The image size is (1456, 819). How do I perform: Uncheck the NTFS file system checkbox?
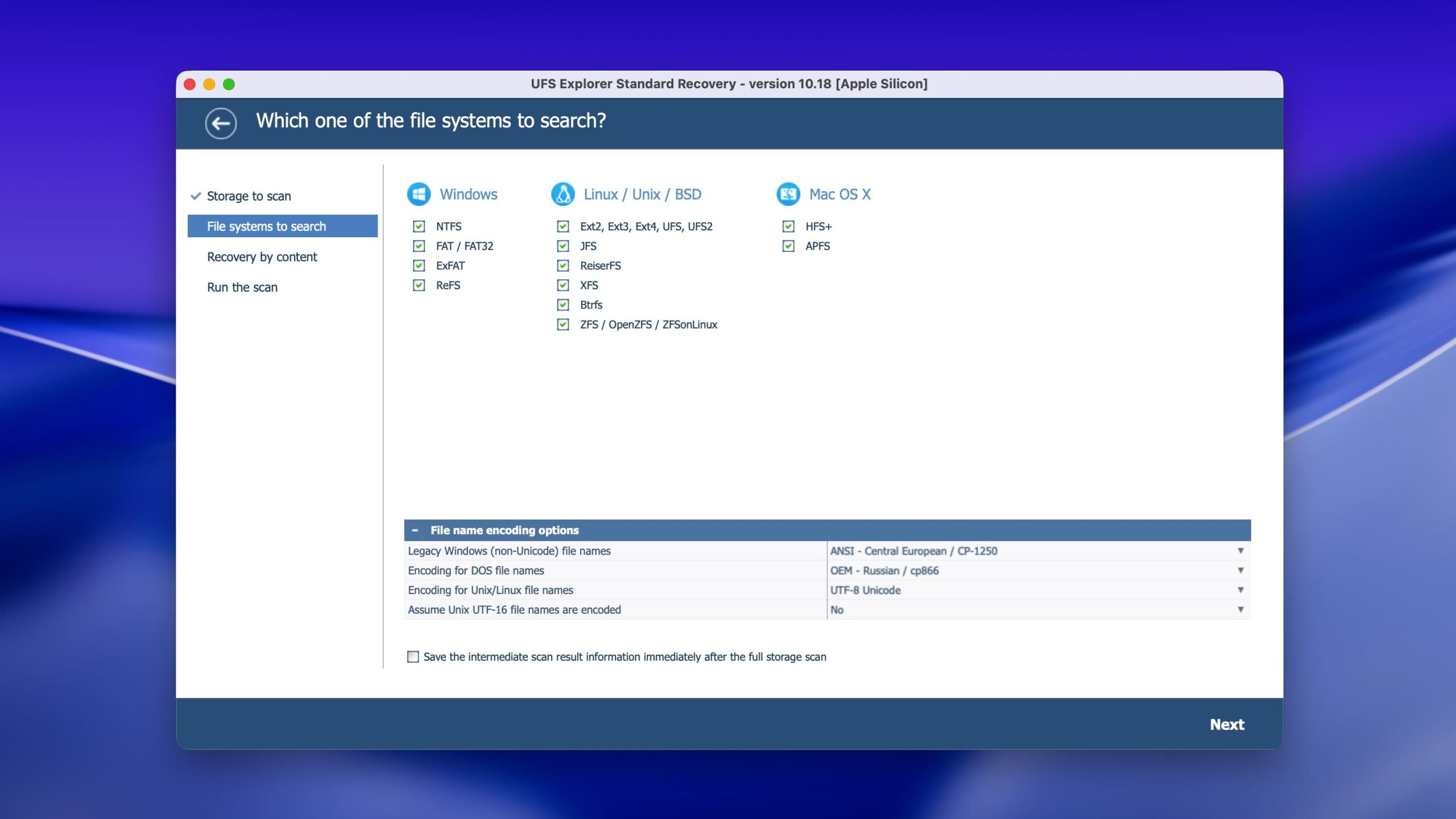pos(419,226)
